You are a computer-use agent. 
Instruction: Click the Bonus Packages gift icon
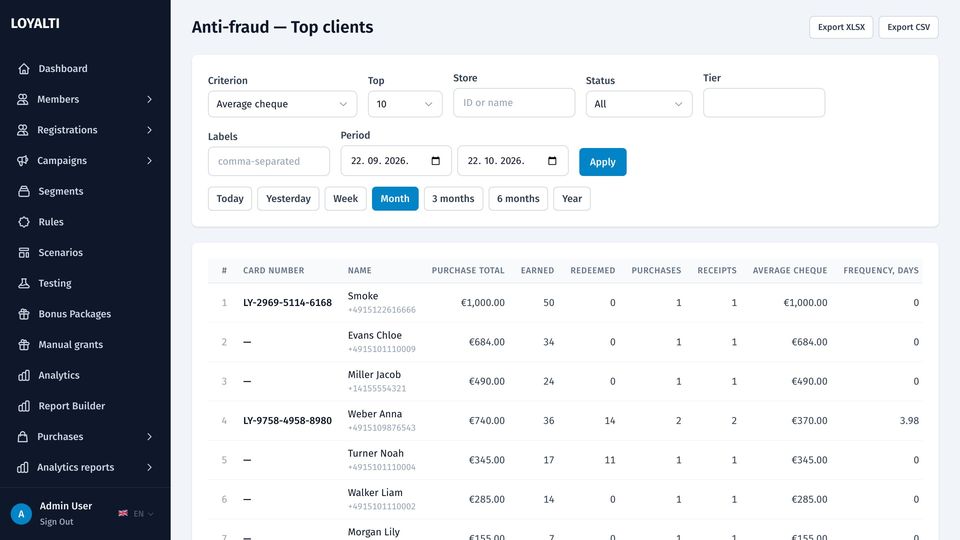coord(24,313)
